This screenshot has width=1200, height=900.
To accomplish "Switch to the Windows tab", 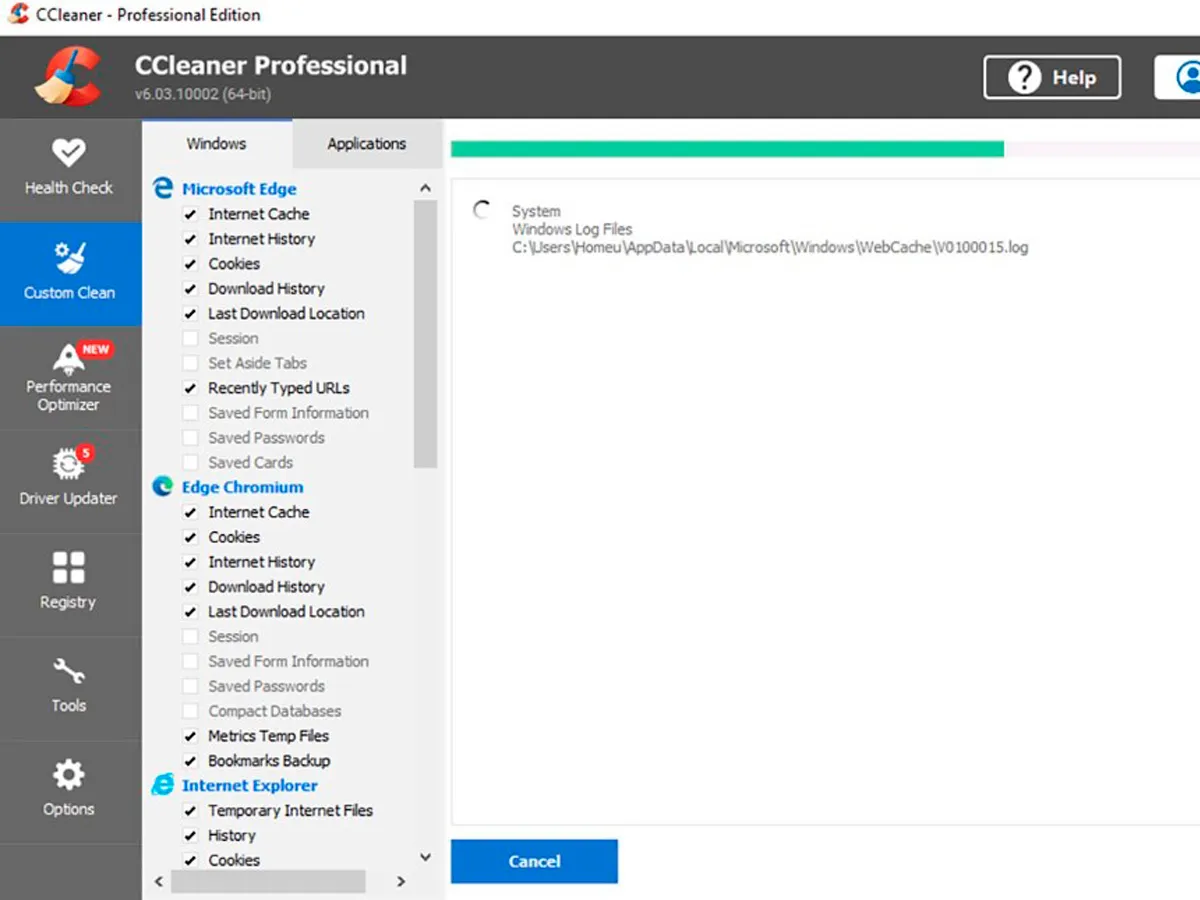I will point(217,144).
